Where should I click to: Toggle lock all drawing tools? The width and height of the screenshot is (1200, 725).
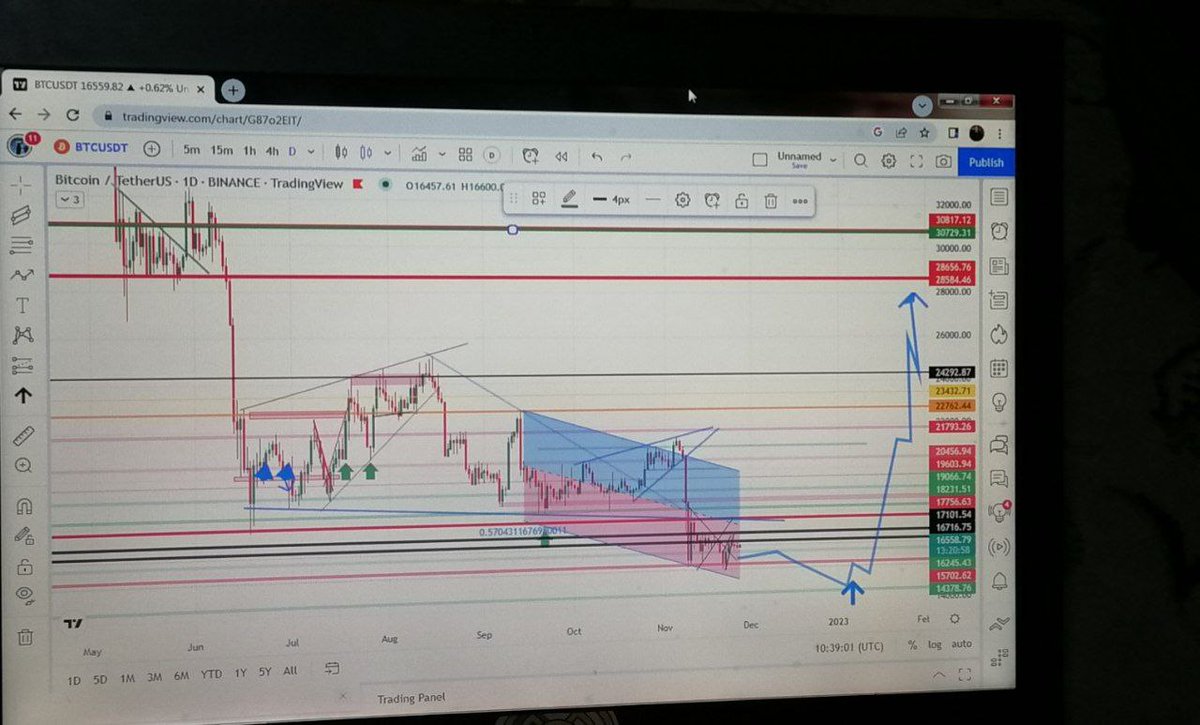tap(24, 567)
